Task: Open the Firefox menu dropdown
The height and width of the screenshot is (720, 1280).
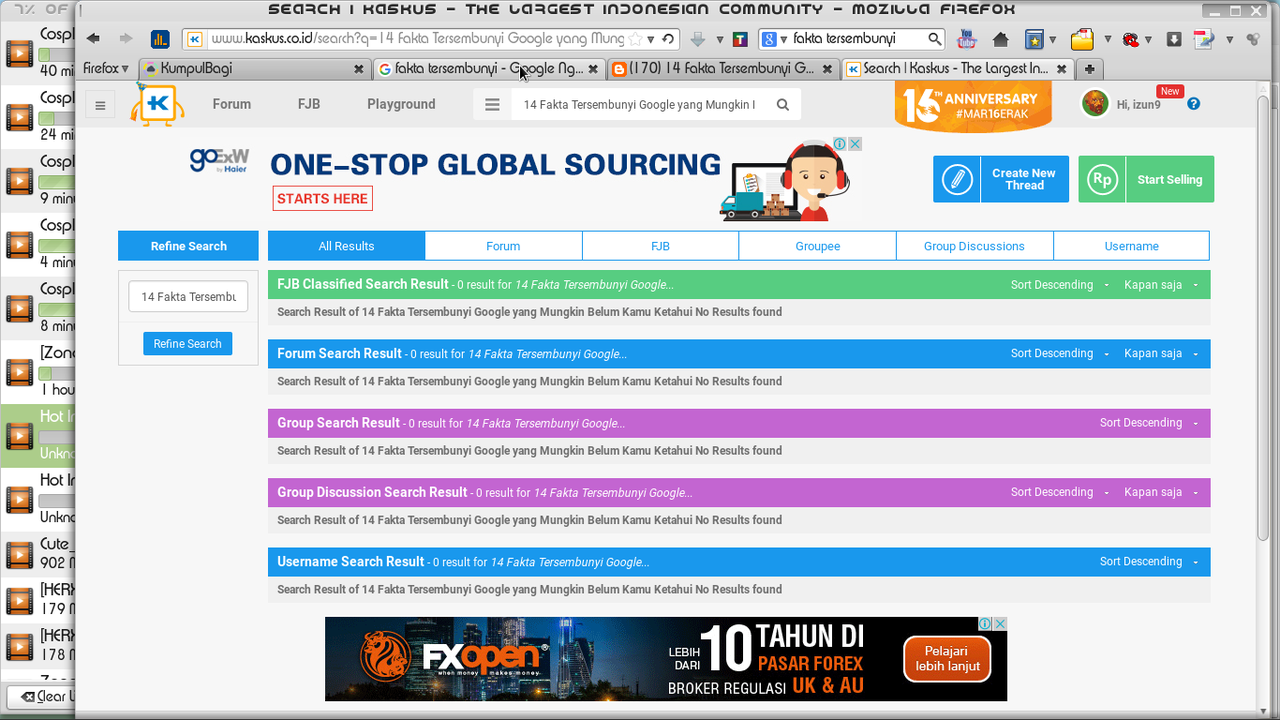Action: [x=105, y=68]
